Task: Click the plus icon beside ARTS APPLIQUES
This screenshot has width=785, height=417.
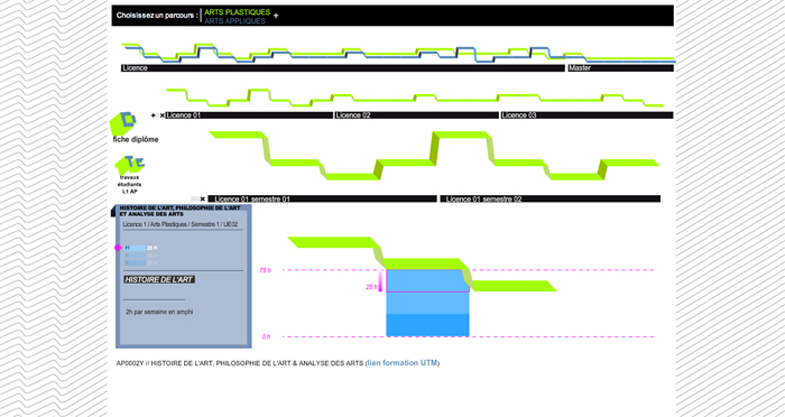Action: (x=276, y=16)
